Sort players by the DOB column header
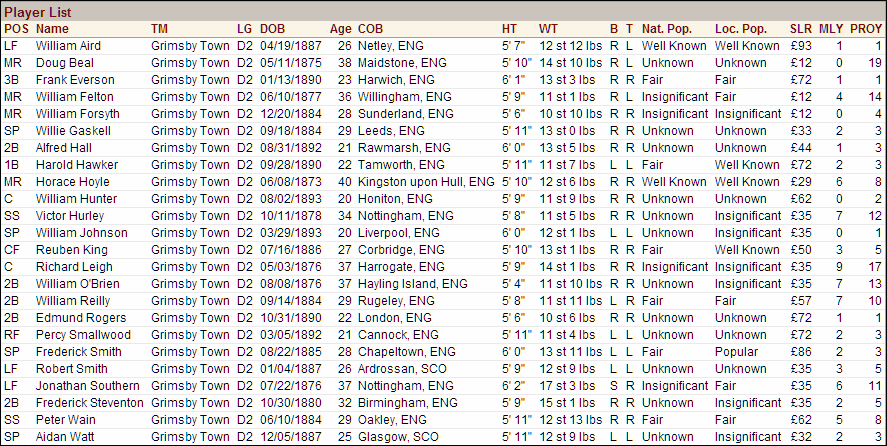Screen dimensions: 887x446 (x=272, y=29)
